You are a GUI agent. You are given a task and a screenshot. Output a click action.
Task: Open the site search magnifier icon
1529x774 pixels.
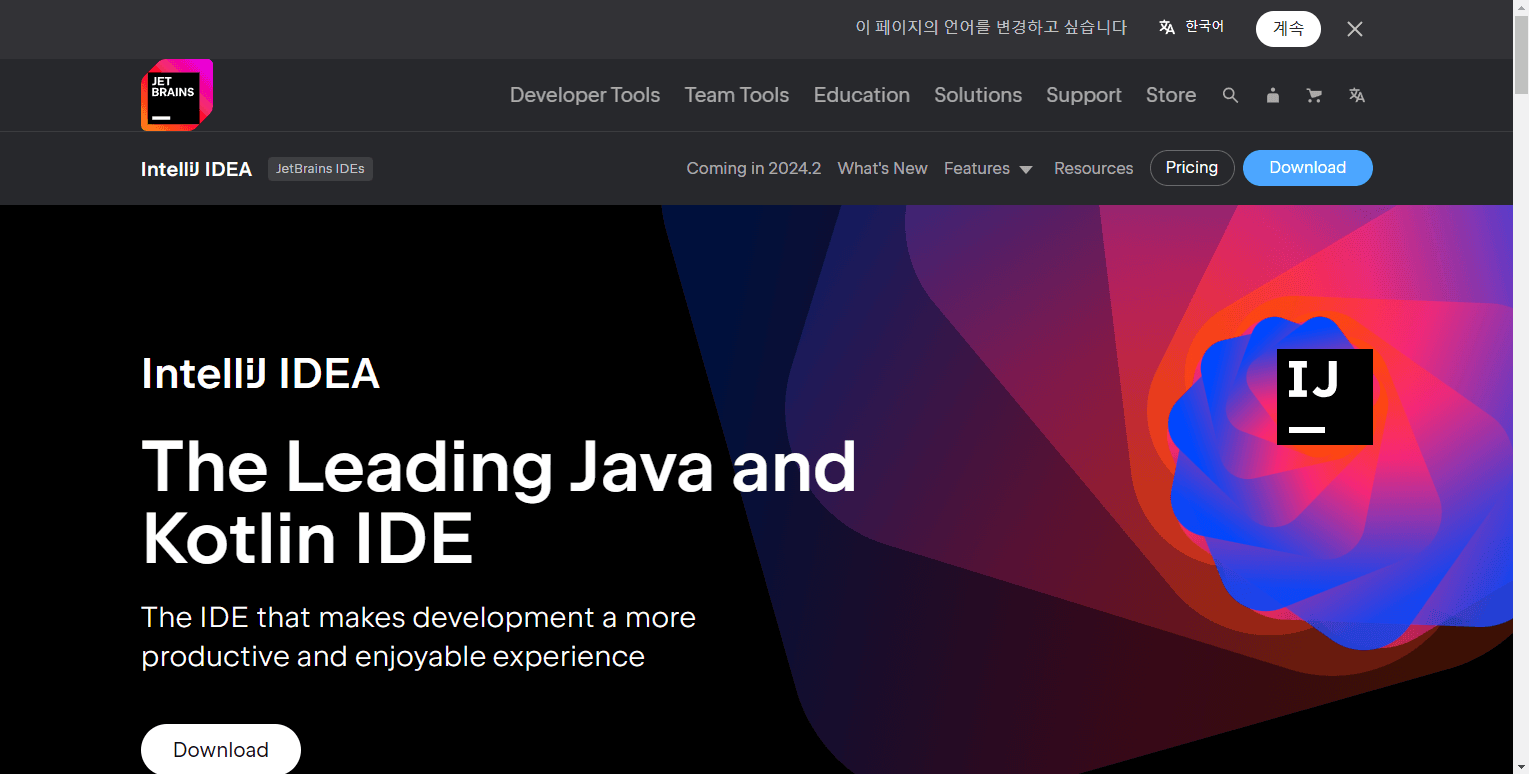(1230, 95)
